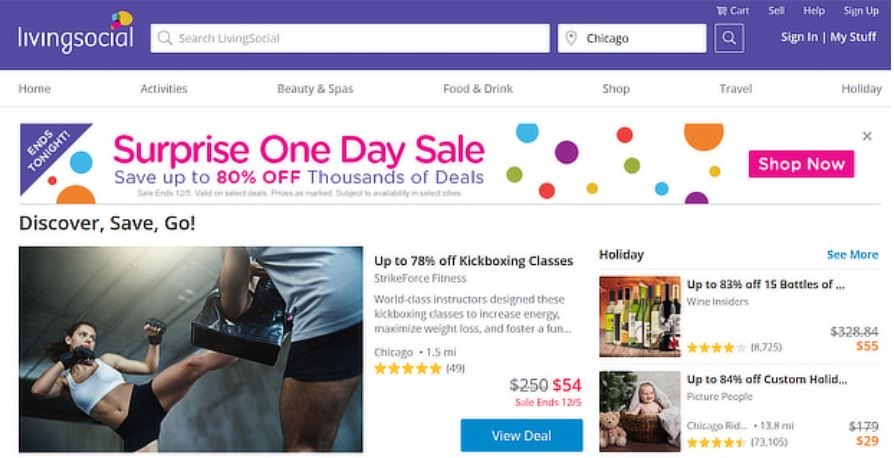Open the wine bottles deal thumbnail
Screen dimensions: 894x458
coord(639,316)
